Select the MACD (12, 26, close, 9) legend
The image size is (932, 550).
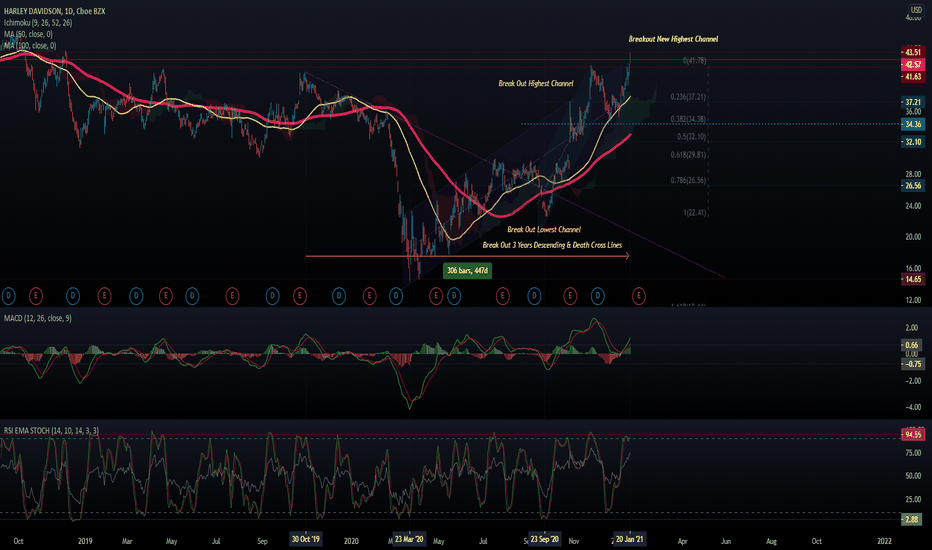(x=37, y=318)
